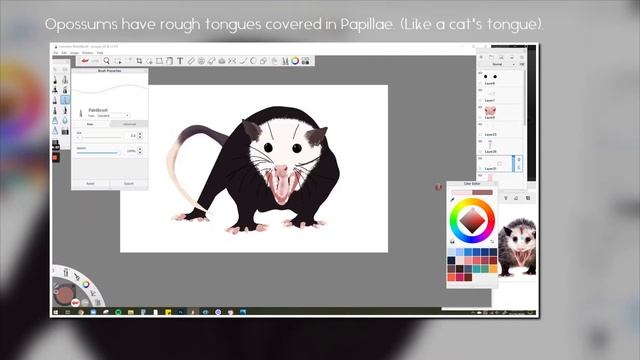
Task: Click the round color puck in the lagoon
Action: 64,294
